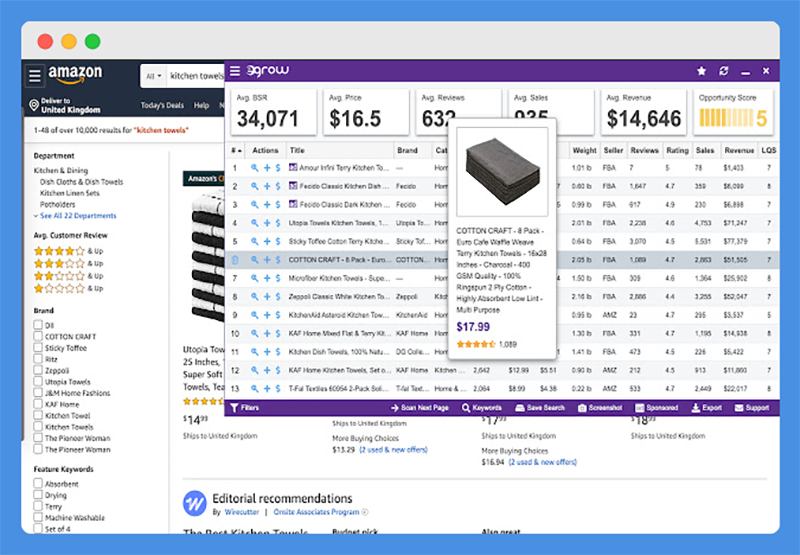
Task: Sort table by Reviews column header
Action: [x=644, y=150]
